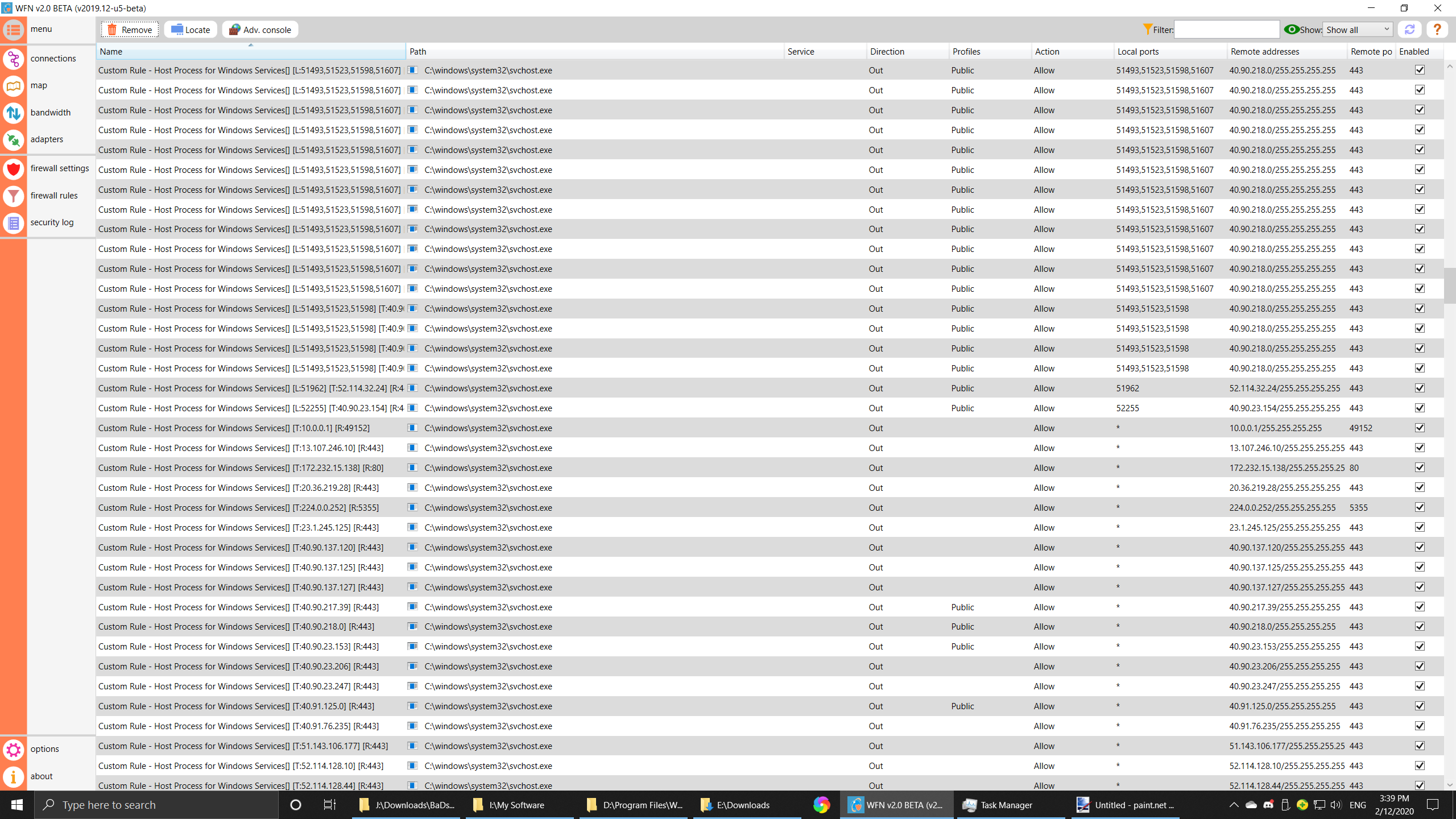
Task: Open the options menu item
Action: coord(44,749)
